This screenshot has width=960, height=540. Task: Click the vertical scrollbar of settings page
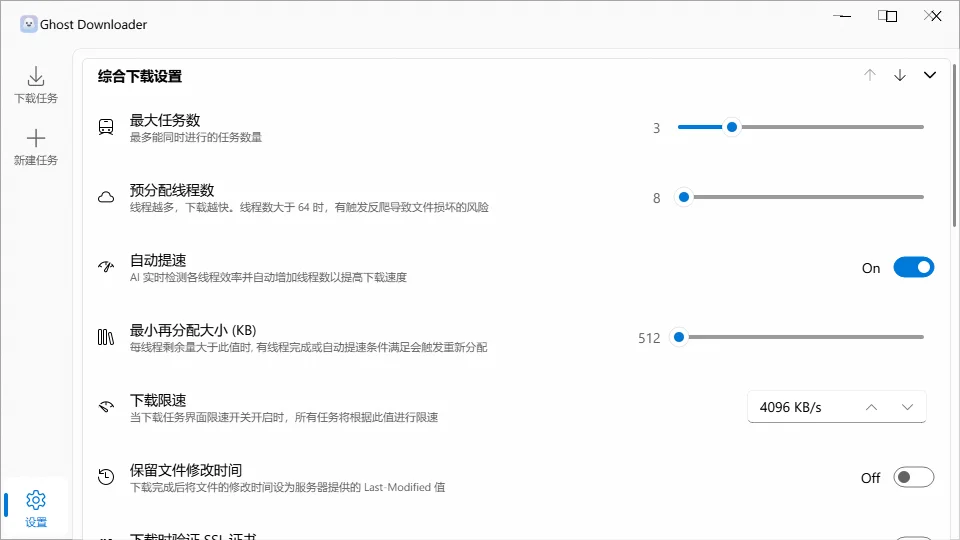pyautogui.click(x=954, y=144)
